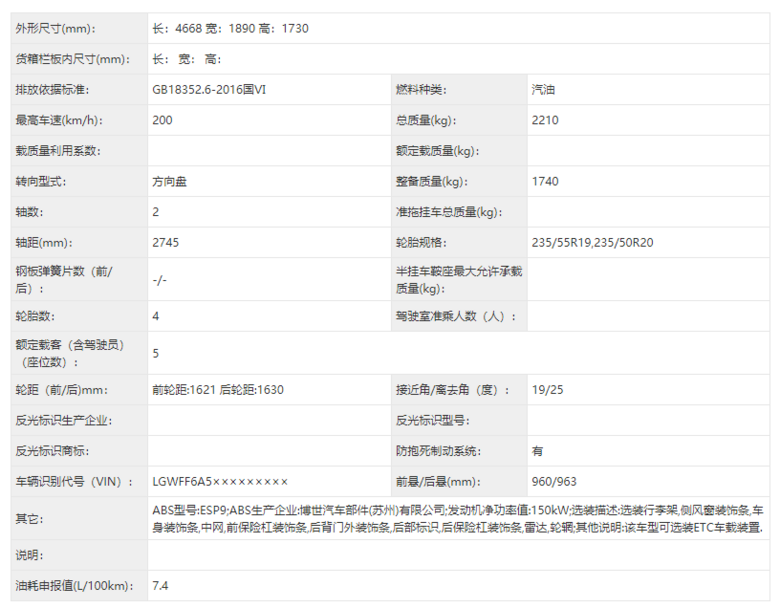Click the 燃料种类 label
780x608 pixels.
point(421,90)
